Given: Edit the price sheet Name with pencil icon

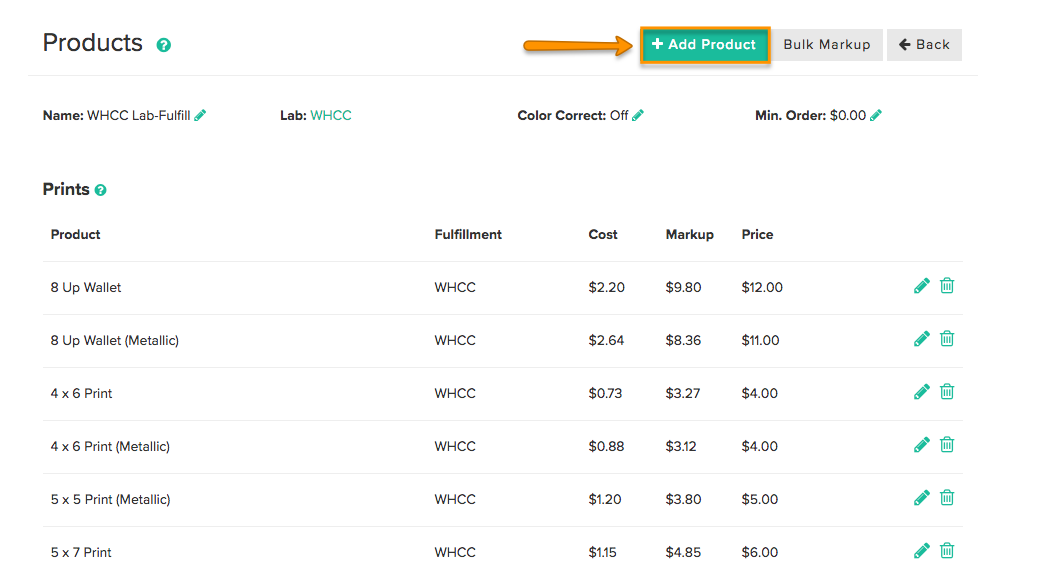Looking at the screenshot, I should click(x=200, y=116).
